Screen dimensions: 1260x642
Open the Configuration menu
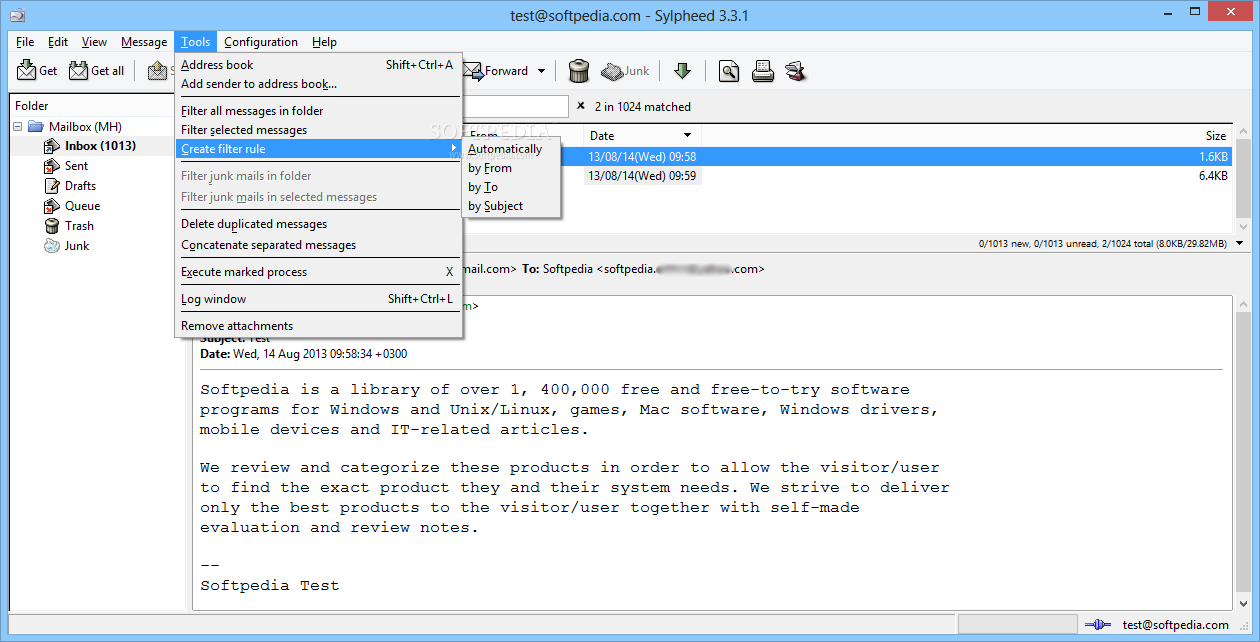[261, 42]
